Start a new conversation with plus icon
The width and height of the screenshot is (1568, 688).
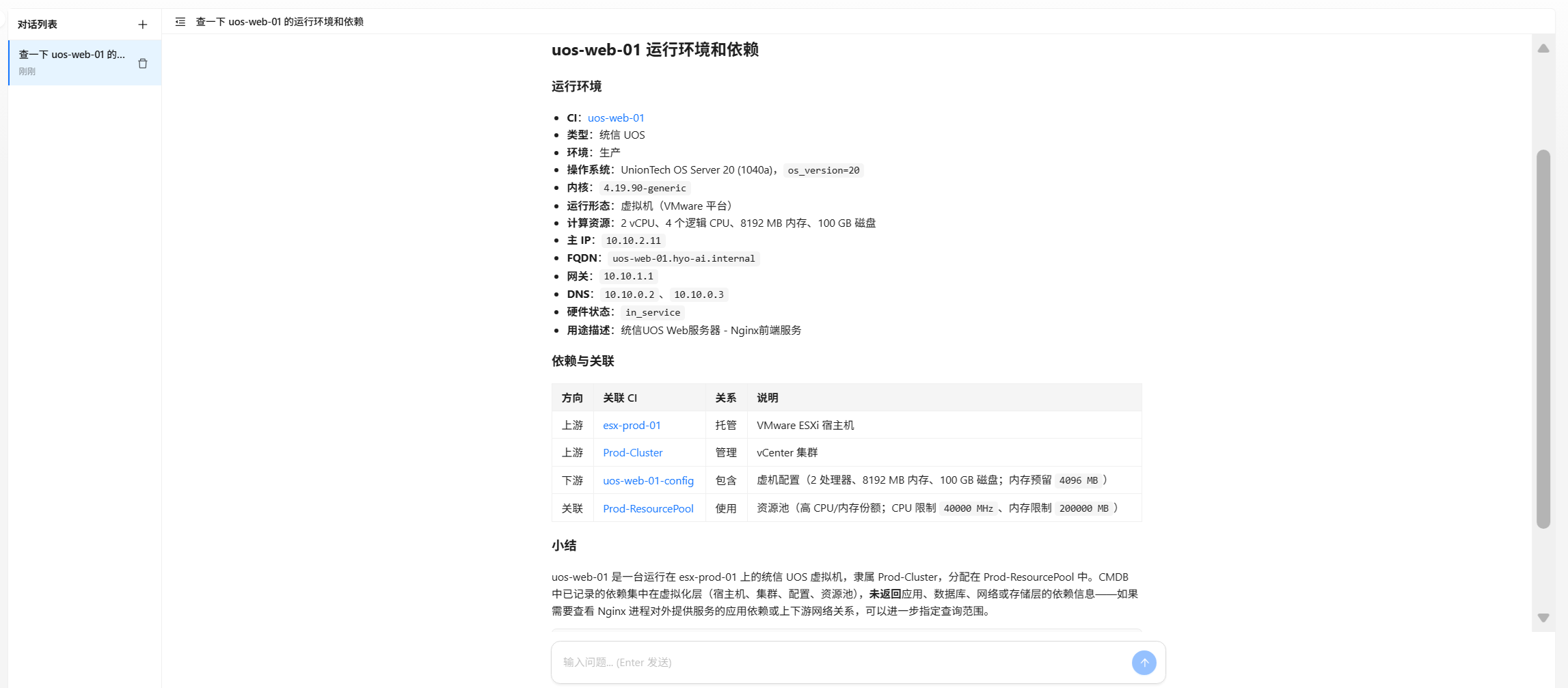[142, 25]
